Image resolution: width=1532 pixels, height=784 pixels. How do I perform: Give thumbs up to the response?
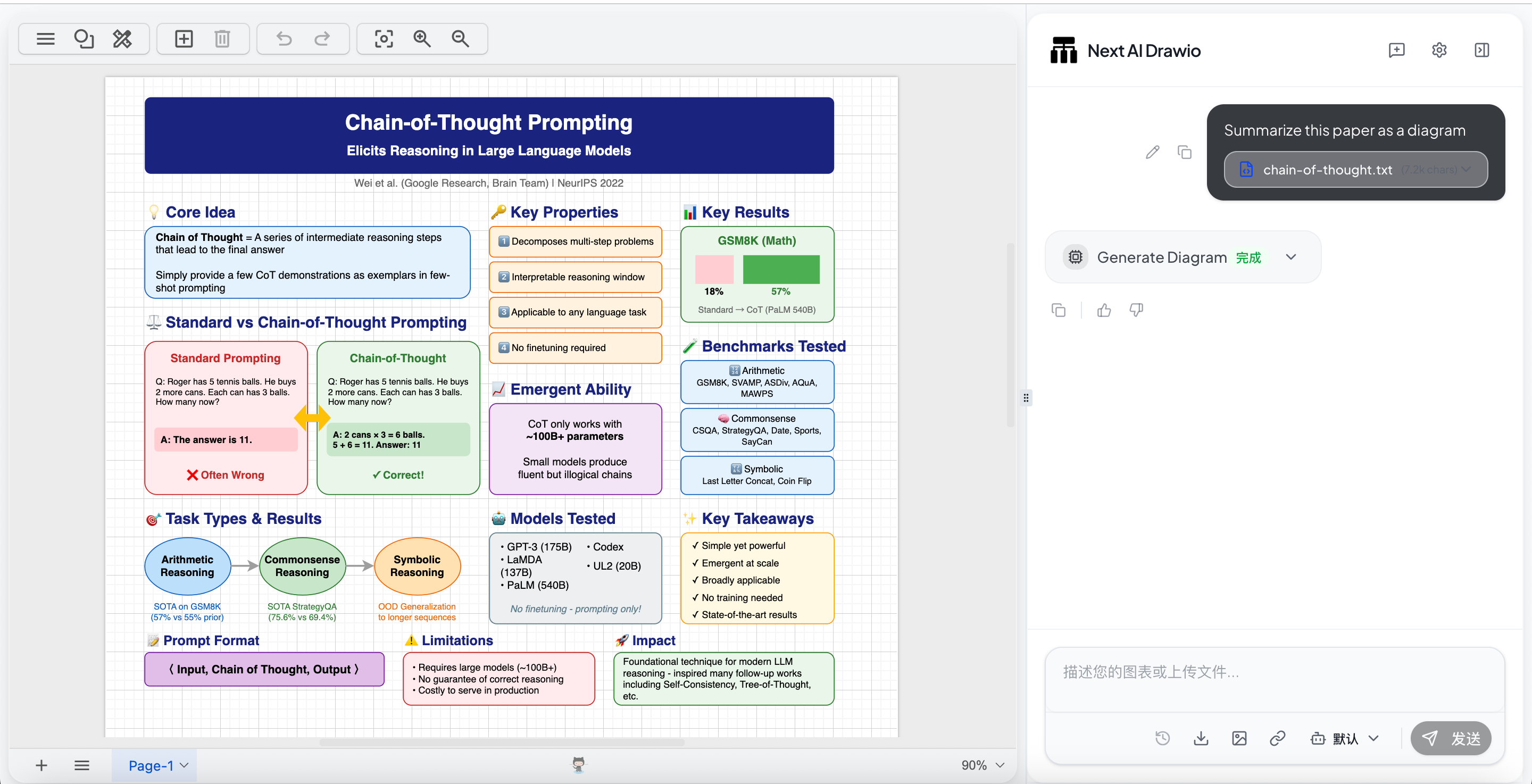tap(1104, 311)
